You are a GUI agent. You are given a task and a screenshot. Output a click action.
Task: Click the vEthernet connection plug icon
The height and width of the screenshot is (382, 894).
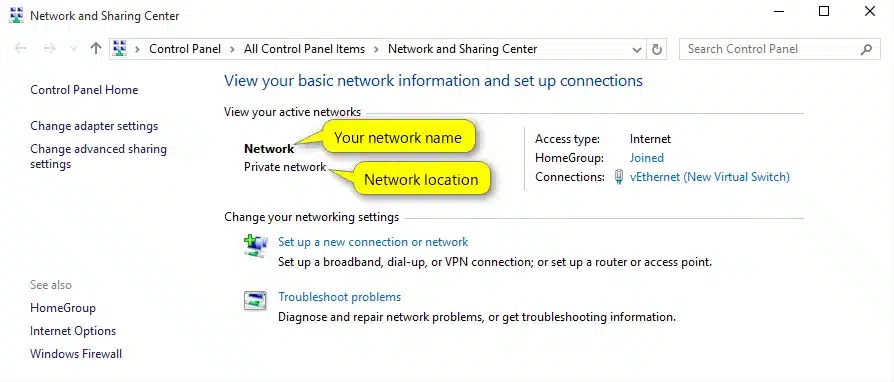point(619,177)
